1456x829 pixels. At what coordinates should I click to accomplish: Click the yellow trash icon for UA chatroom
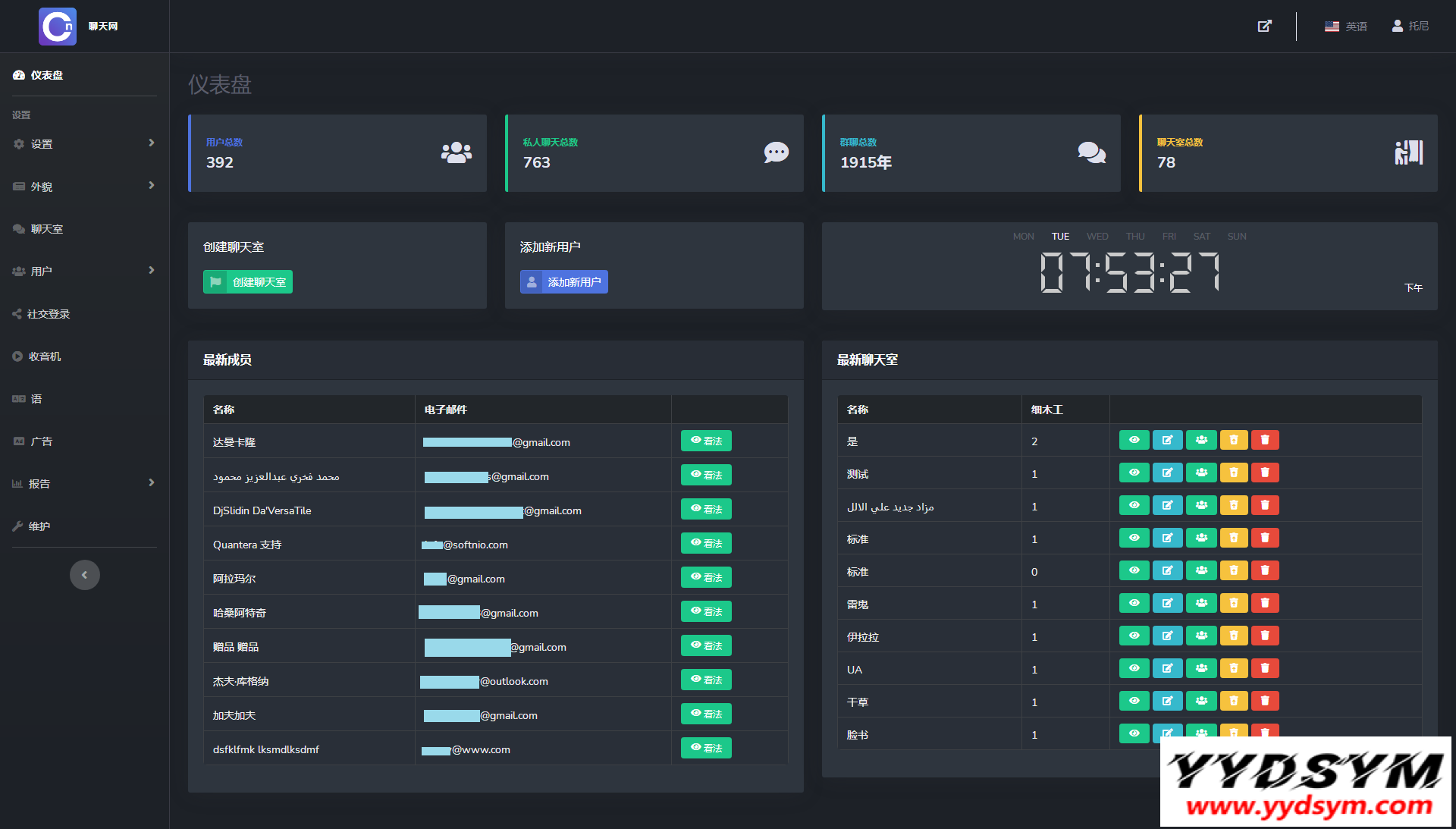[x=1234, y=668]
